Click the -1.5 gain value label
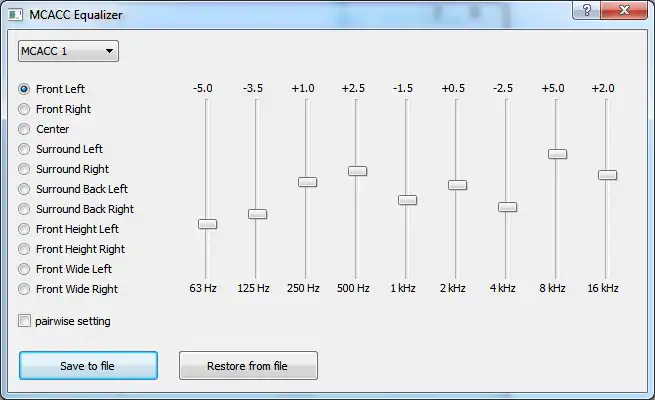The image size is (655, 400). tap(403, 89)
